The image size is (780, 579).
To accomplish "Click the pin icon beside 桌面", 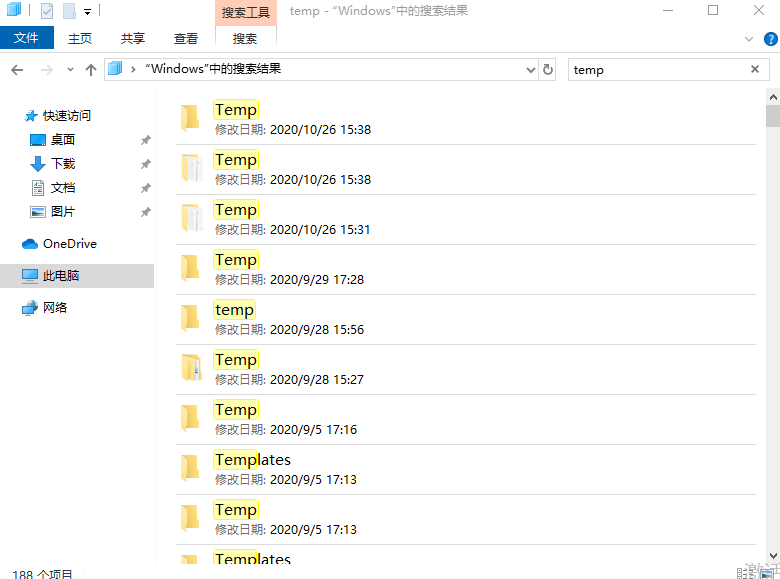I will 145,140.
